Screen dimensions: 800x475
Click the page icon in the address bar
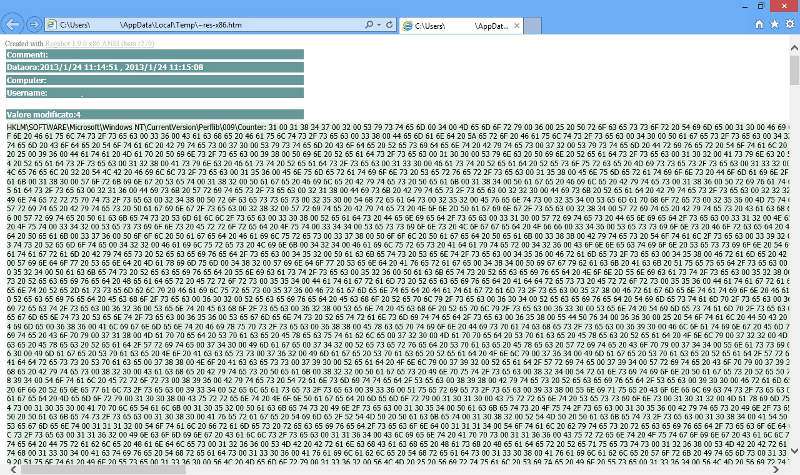52,24
